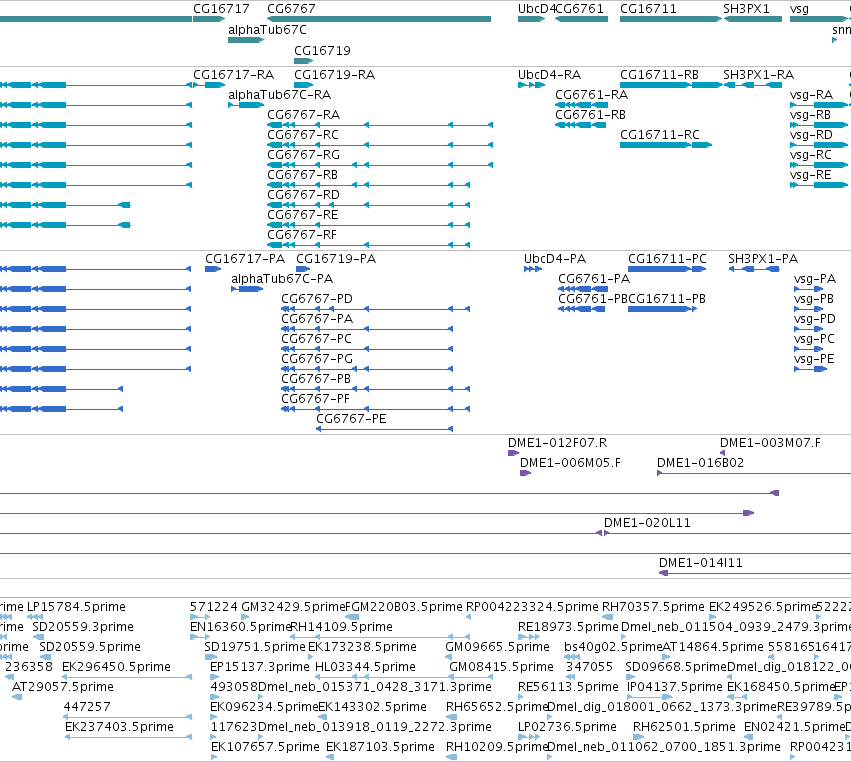
Task: Select the vsg-PD protein label
Action: (815, 319)
